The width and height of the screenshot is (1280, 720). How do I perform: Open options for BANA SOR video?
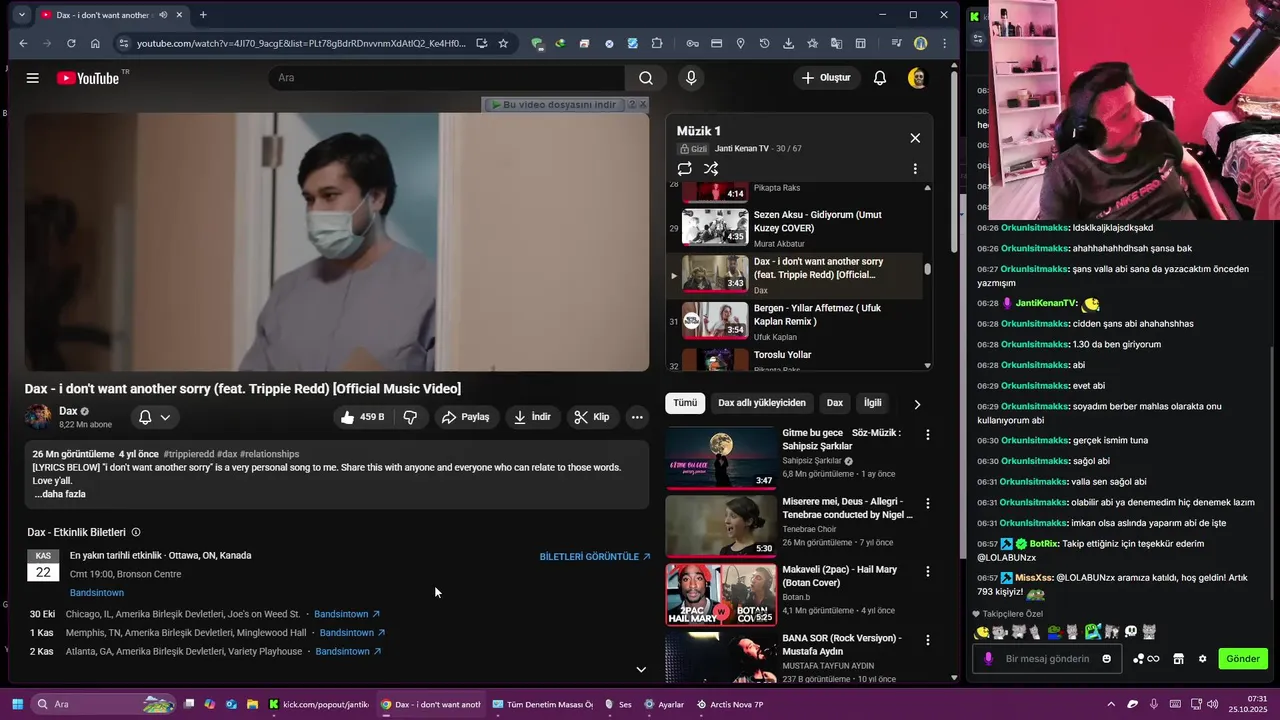tap(927, 639)
